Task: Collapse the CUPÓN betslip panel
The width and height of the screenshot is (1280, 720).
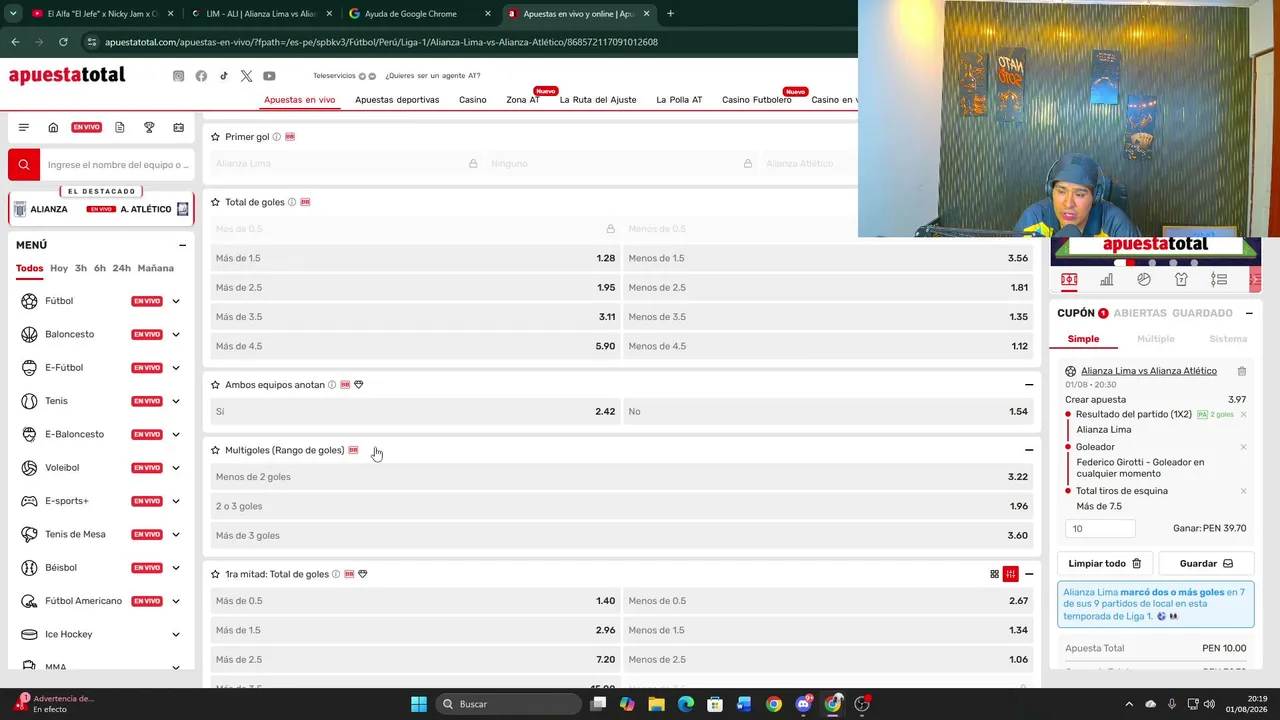Action: [1249, 313]
